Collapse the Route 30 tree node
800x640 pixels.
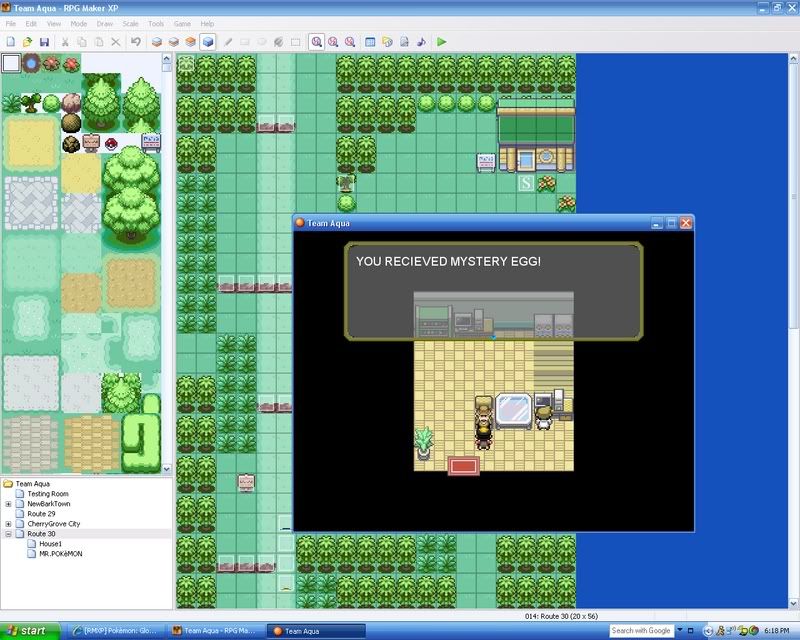click(8, 534)
